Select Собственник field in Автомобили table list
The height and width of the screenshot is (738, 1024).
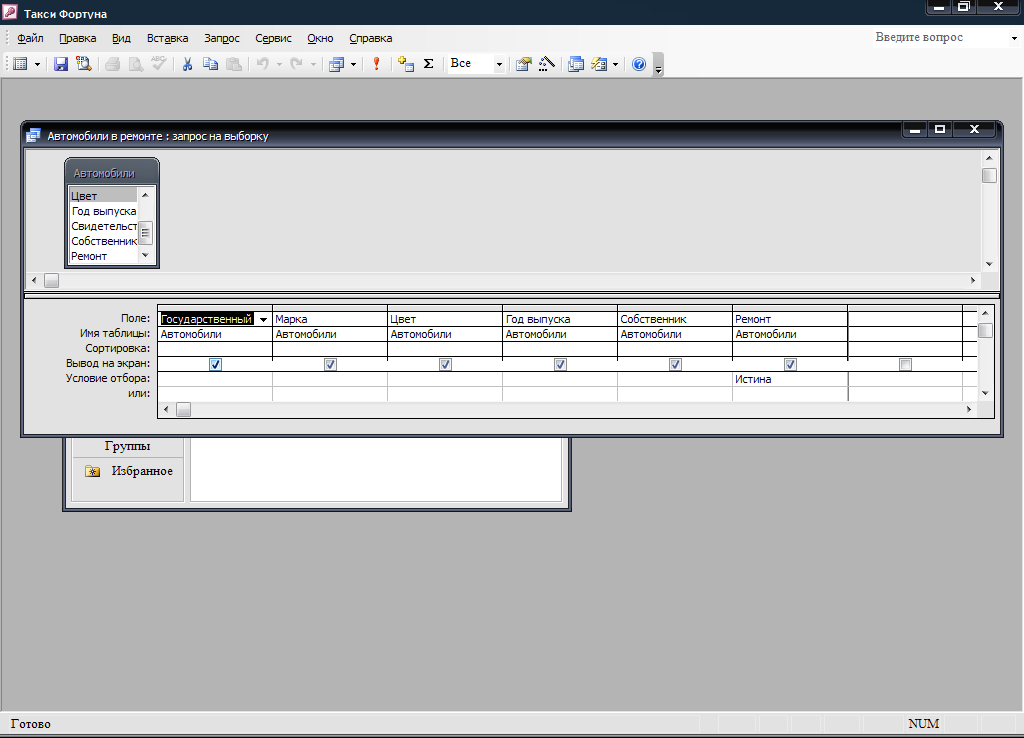pos(103,241)
